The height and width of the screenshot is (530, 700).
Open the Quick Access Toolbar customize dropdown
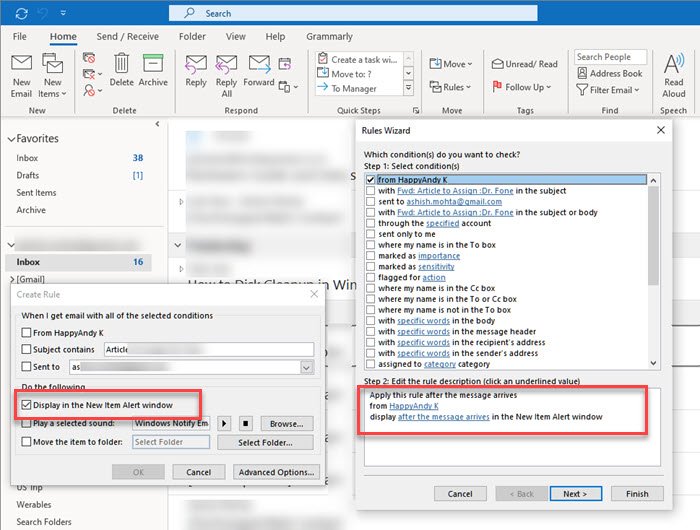pos(63,13)
